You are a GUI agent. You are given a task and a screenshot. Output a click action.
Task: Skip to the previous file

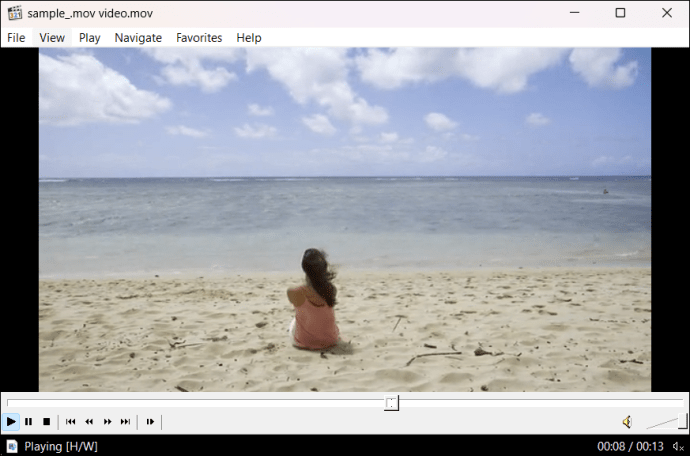coord(70,422)
